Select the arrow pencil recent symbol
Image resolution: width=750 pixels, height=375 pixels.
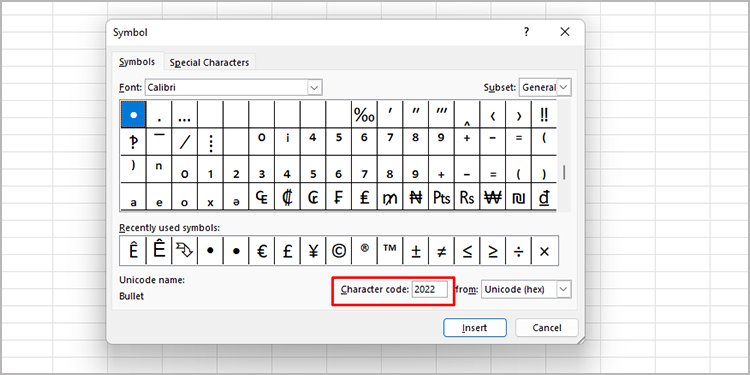185,251
